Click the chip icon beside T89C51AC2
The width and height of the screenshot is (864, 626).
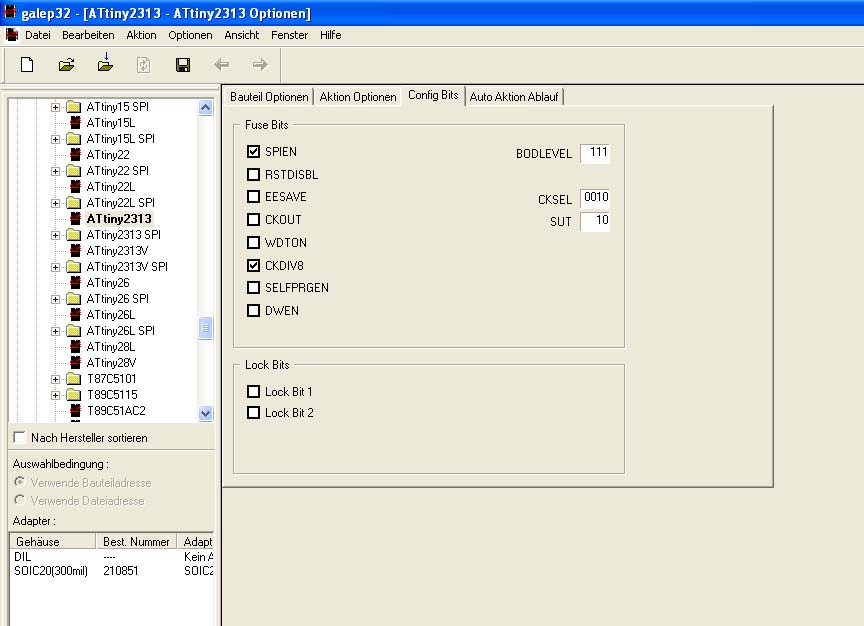coord(76,410)
